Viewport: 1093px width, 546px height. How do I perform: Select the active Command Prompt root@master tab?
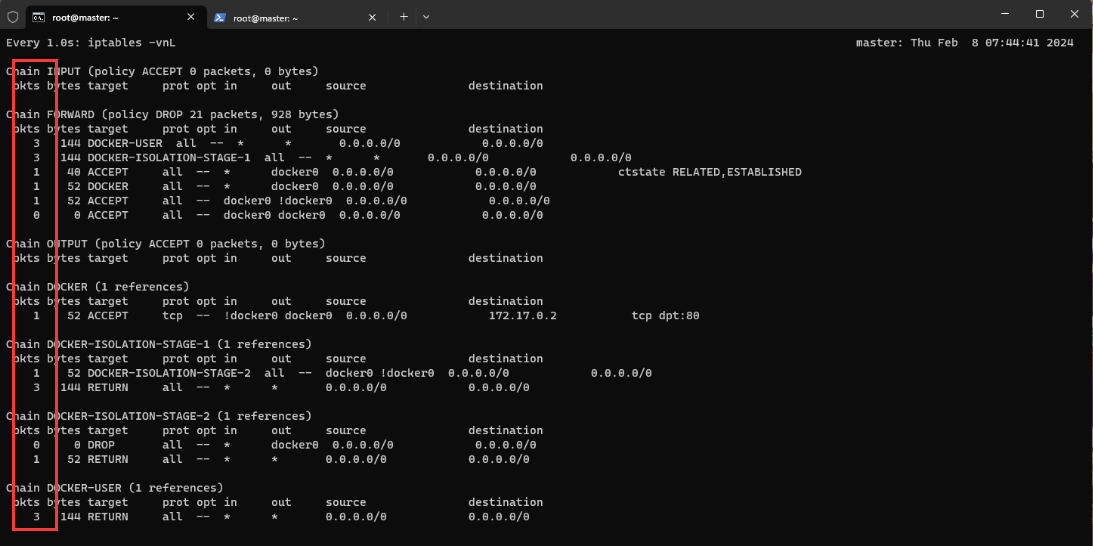(116, 17)
